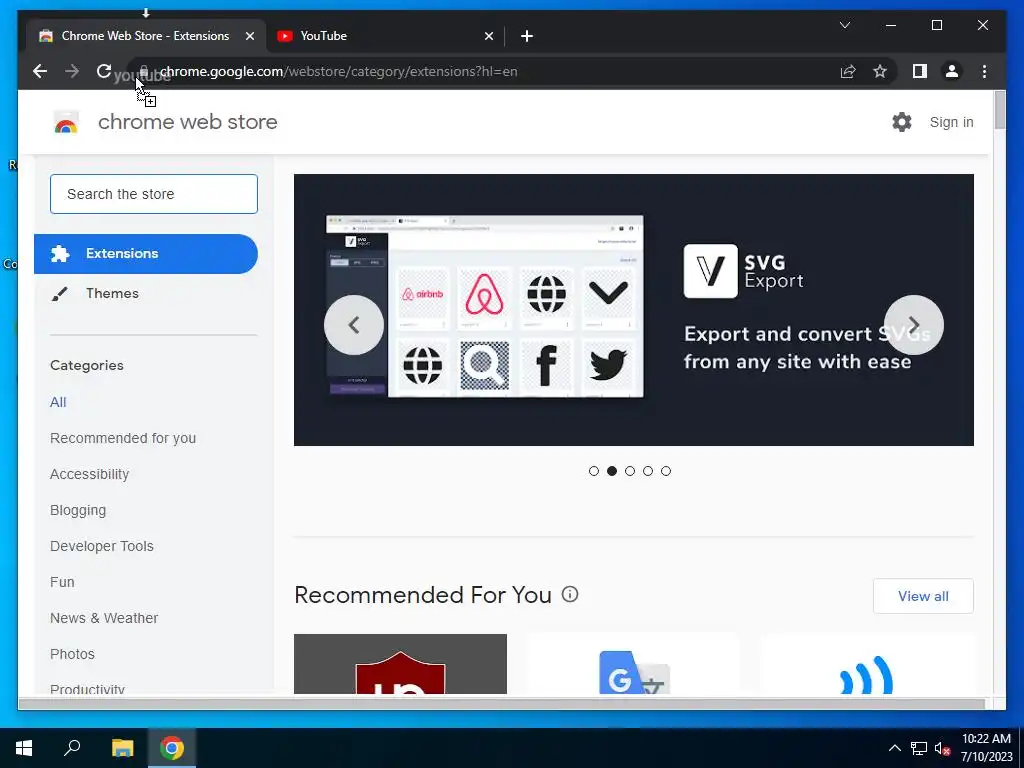The image size is (1024, 768).
Task: Click the browser forward arrow
Action: (72, 71)
